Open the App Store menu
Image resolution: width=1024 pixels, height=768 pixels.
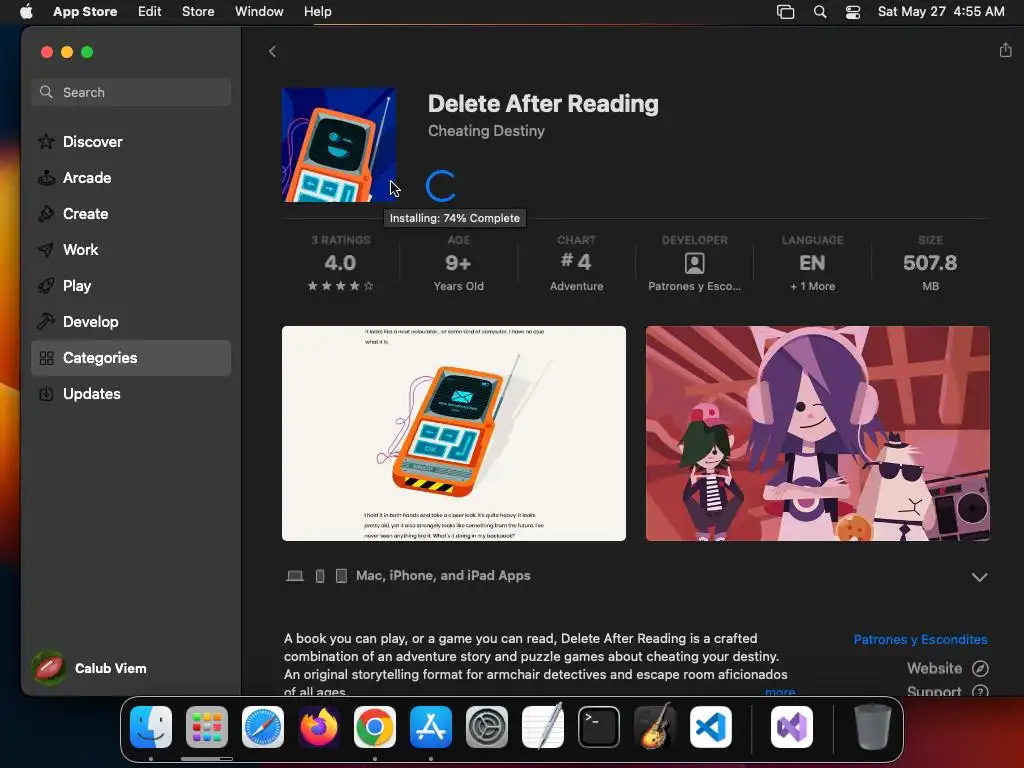pyautogui.click(x=85, y=11)
